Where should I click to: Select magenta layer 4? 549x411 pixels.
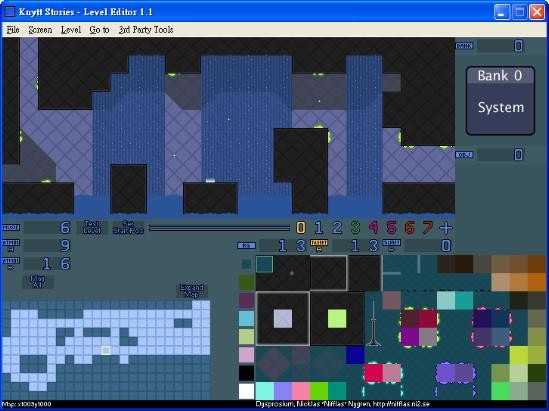(x=374, y=228)
